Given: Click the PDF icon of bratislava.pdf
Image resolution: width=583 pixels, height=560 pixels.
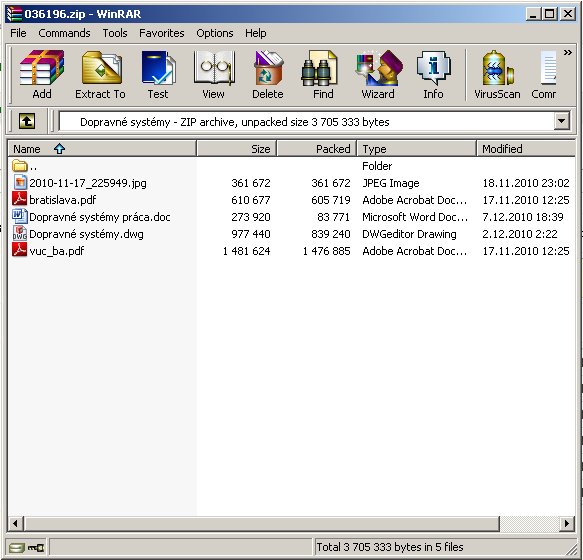Looking at the screenshot, I should 19,199.
